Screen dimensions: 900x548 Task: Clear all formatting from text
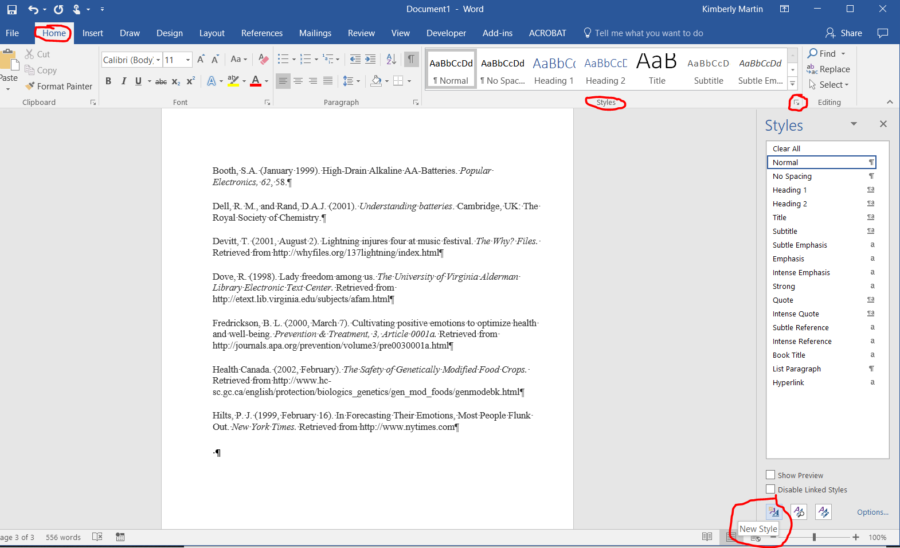pyautogui.click(x=263, y=59)
